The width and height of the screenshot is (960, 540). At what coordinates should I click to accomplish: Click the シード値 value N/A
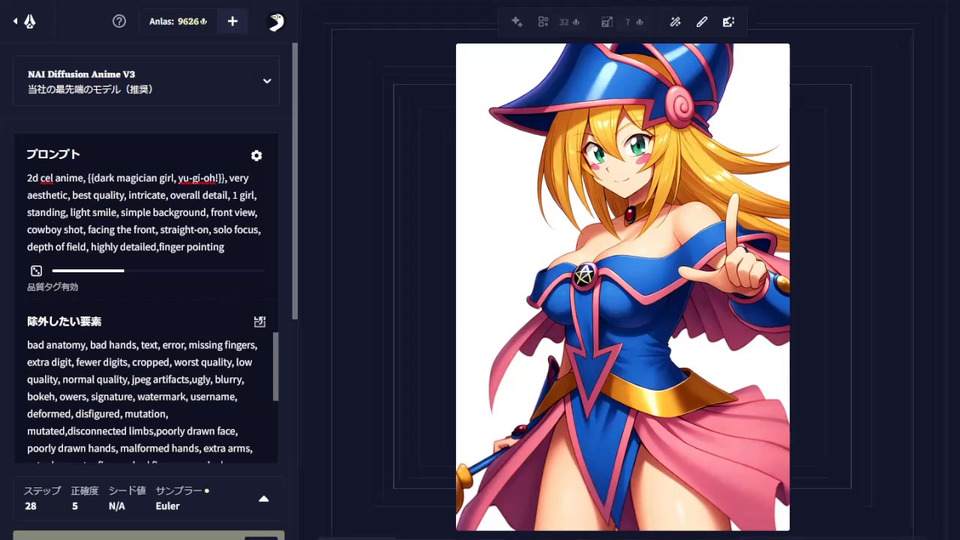117,506
